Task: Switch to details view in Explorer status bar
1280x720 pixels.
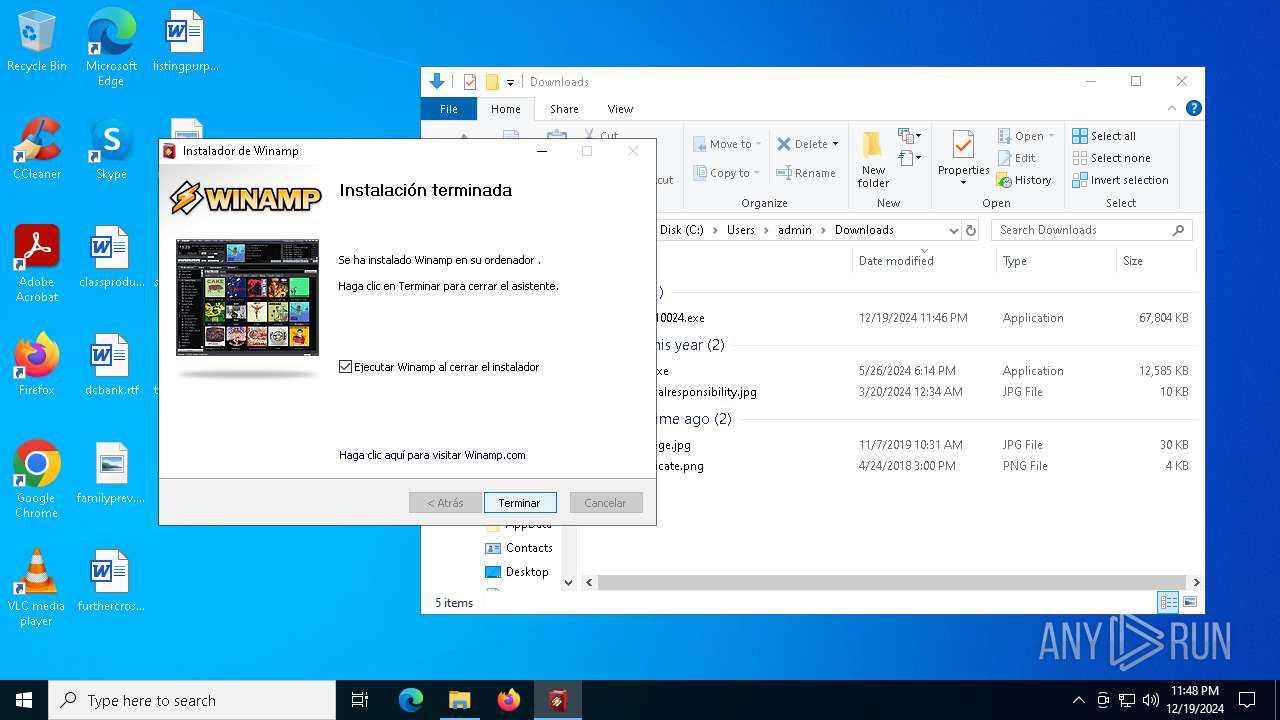Action: tap(1168, 602)
